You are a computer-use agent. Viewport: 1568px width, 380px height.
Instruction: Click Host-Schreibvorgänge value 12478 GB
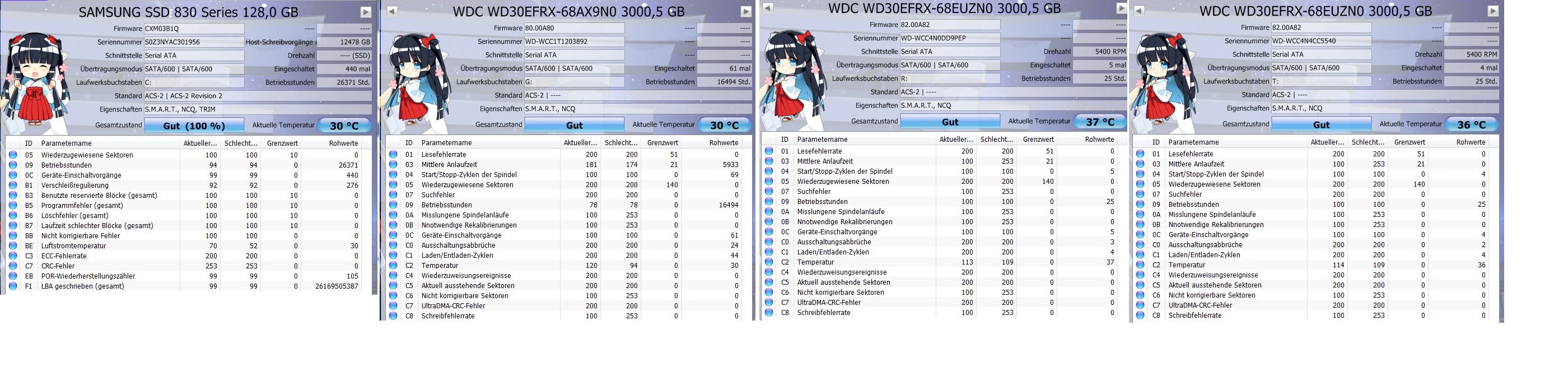pyautogui.click(x=344, y=42)
